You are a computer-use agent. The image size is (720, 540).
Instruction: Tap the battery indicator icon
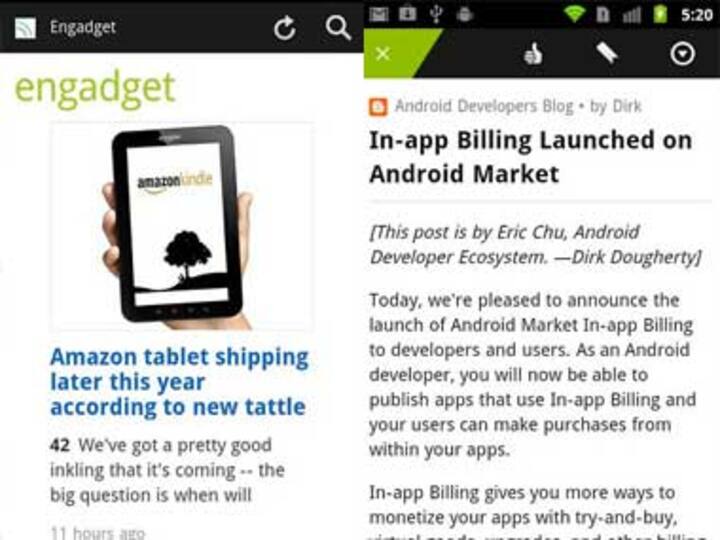[660, 14]
